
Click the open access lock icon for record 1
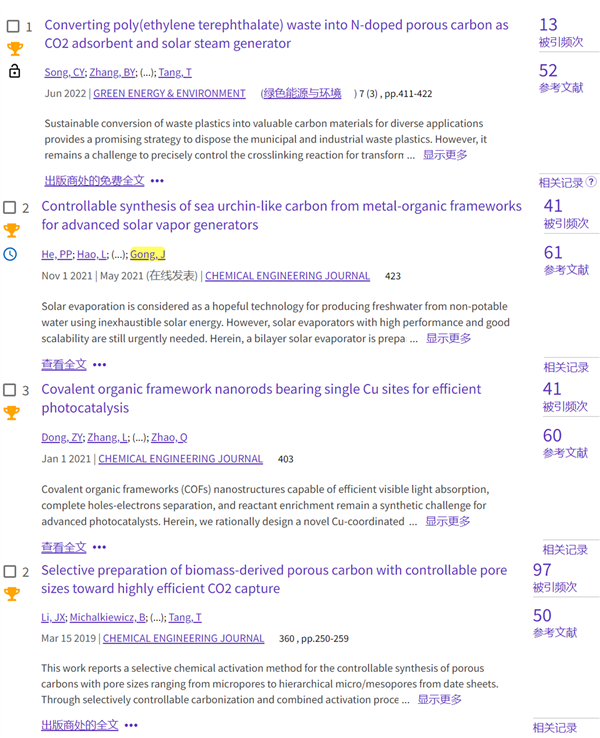(14, 71)
